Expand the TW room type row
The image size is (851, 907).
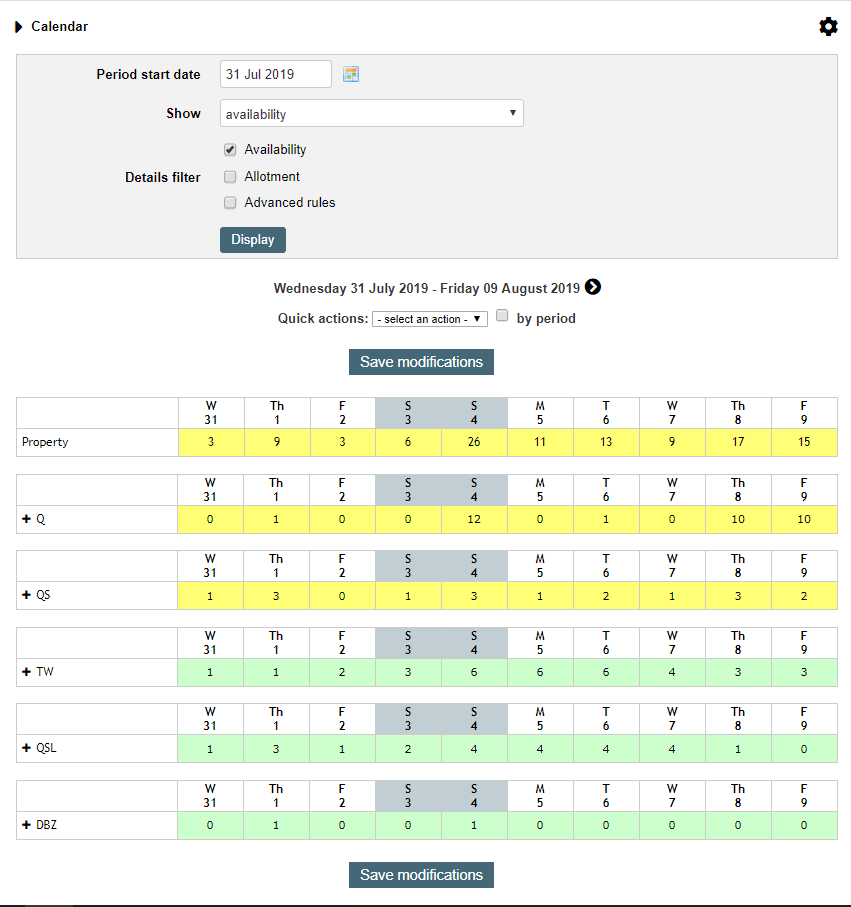click(x=24, y=672)
